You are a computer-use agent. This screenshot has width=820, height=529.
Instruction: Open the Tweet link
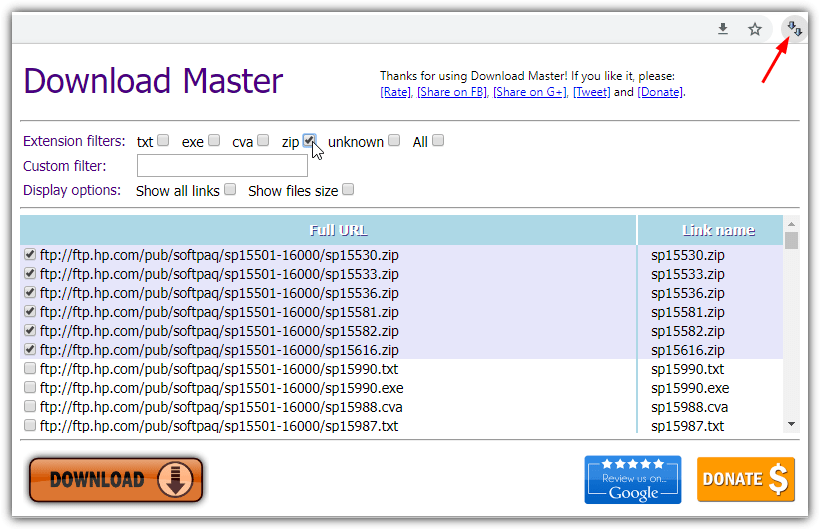click(591, 92)
